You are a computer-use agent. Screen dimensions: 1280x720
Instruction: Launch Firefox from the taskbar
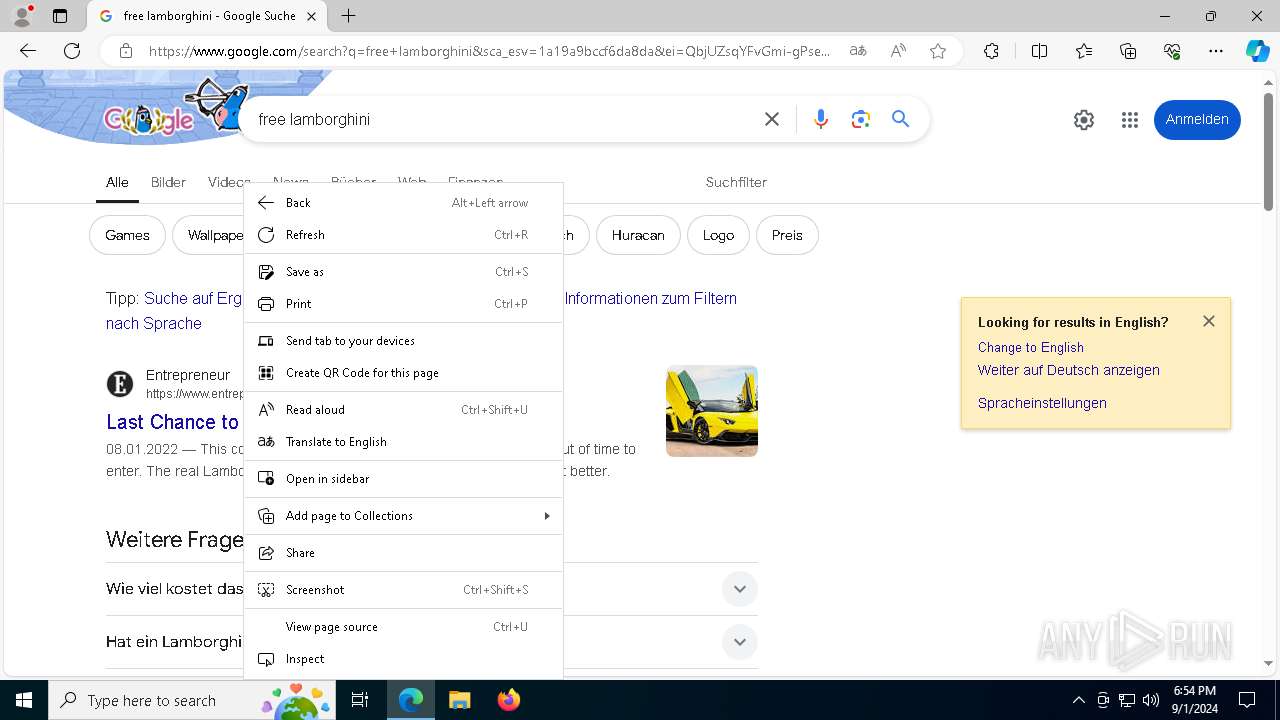pos(509,700)
